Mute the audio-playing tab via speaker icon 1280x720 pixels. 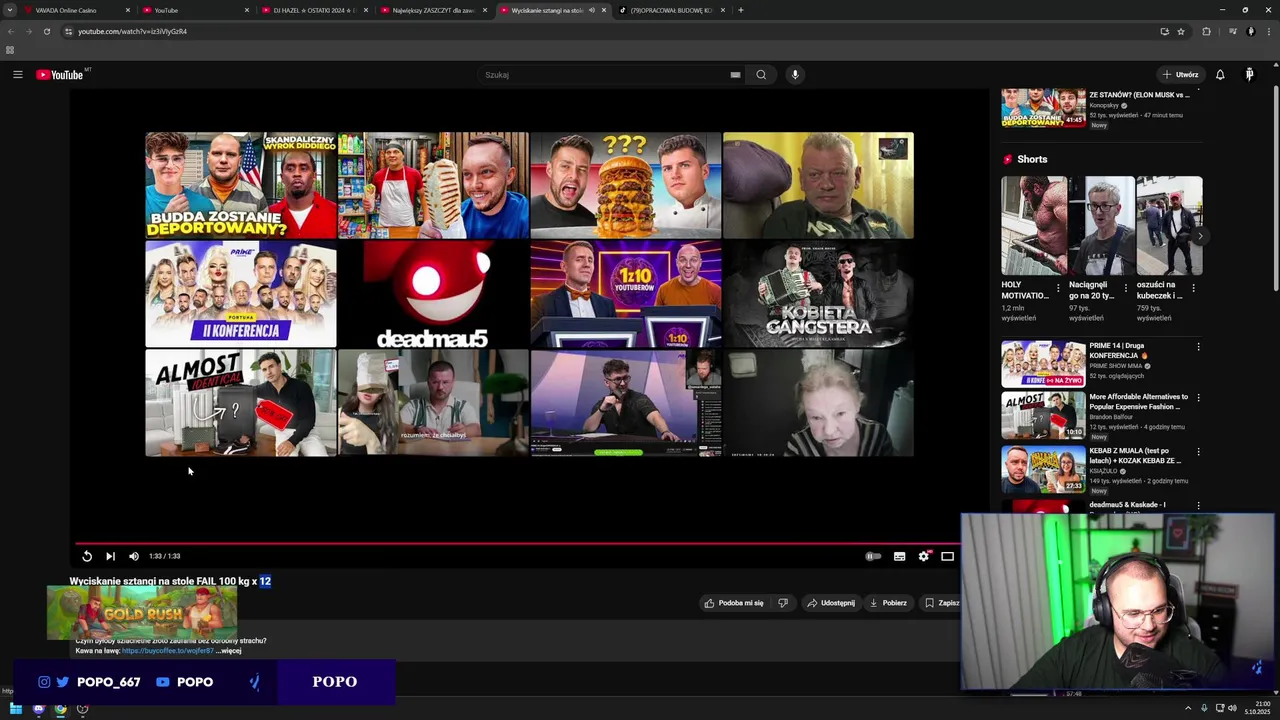click(592, 10)
